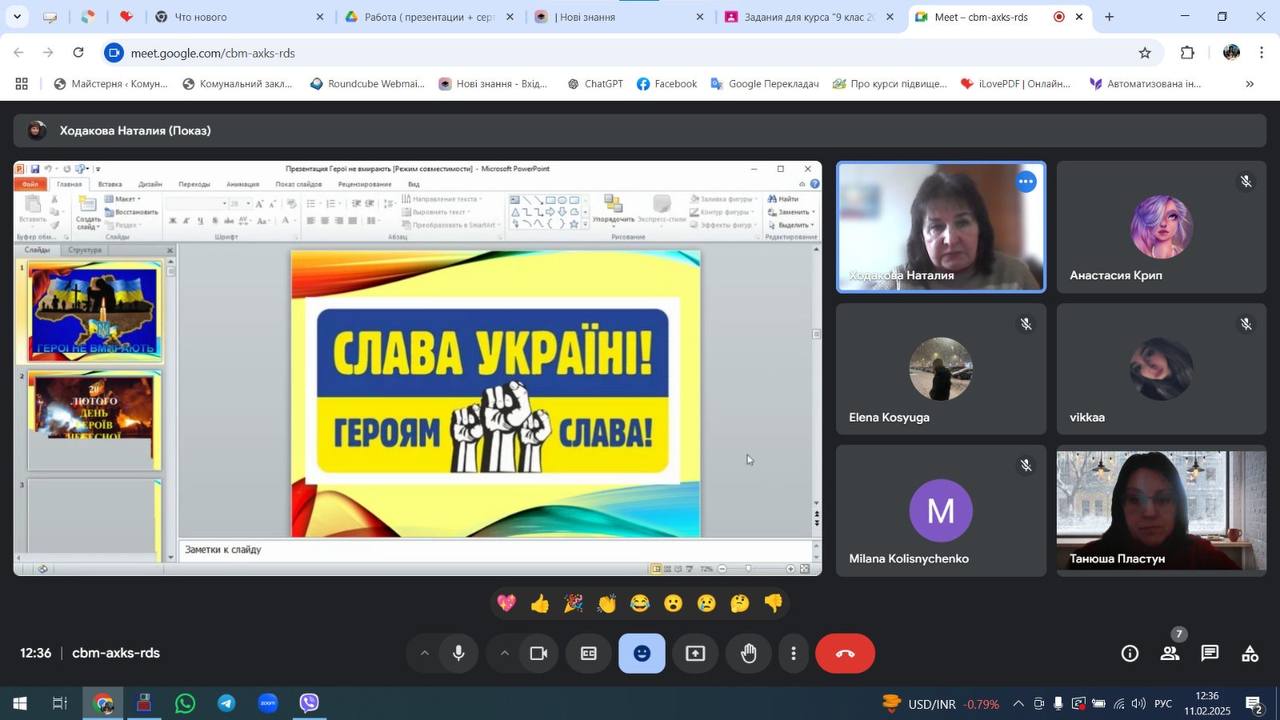Expand audio settings arrow beside microphone
The height and width of the screenshot is (720, 1280).
(x=424, y=653)
